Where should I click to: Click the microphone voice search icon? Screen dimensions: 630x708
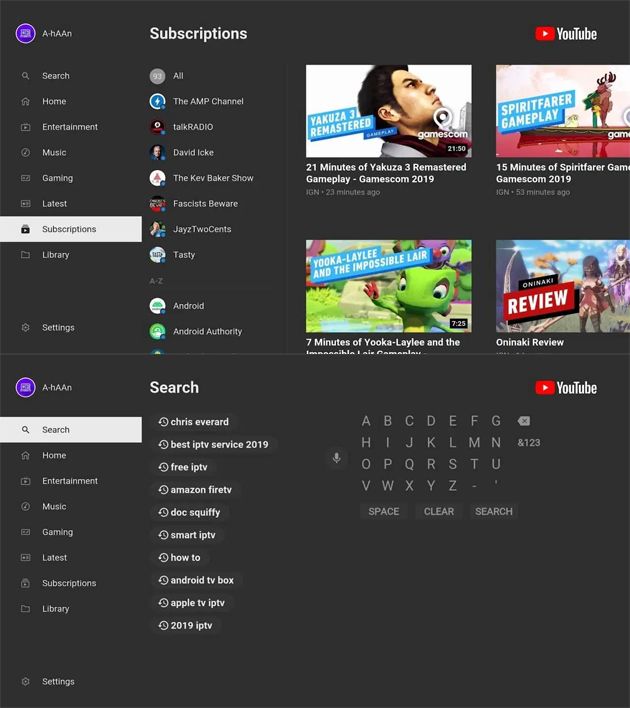click(x=336, y=458)
